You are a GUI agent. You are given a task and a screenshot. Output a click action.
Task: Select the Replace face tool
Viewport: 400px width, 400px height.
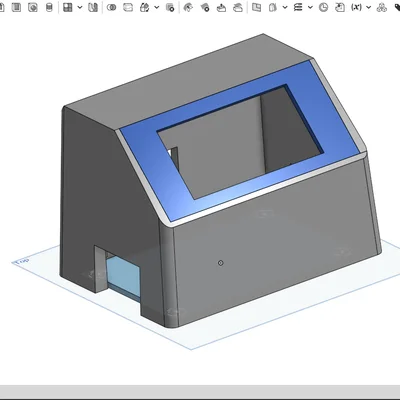tap(238, 7)
